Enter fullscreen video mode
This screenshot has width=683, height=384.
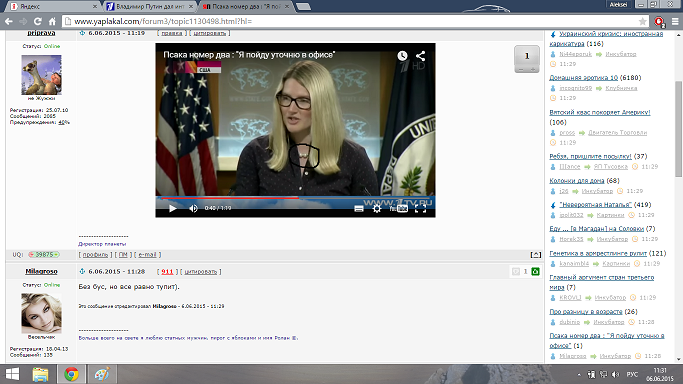pyautogui.click(x=420, y=209)
